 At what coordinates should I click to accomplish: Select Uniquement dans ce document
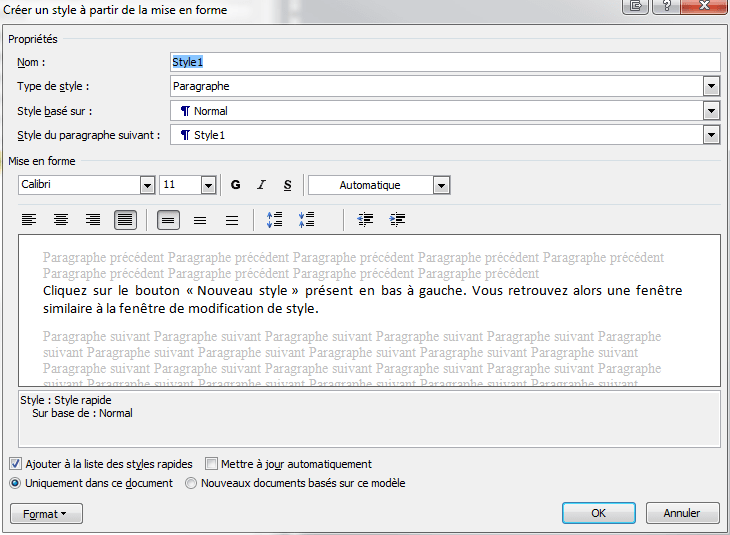pos(15,483)
